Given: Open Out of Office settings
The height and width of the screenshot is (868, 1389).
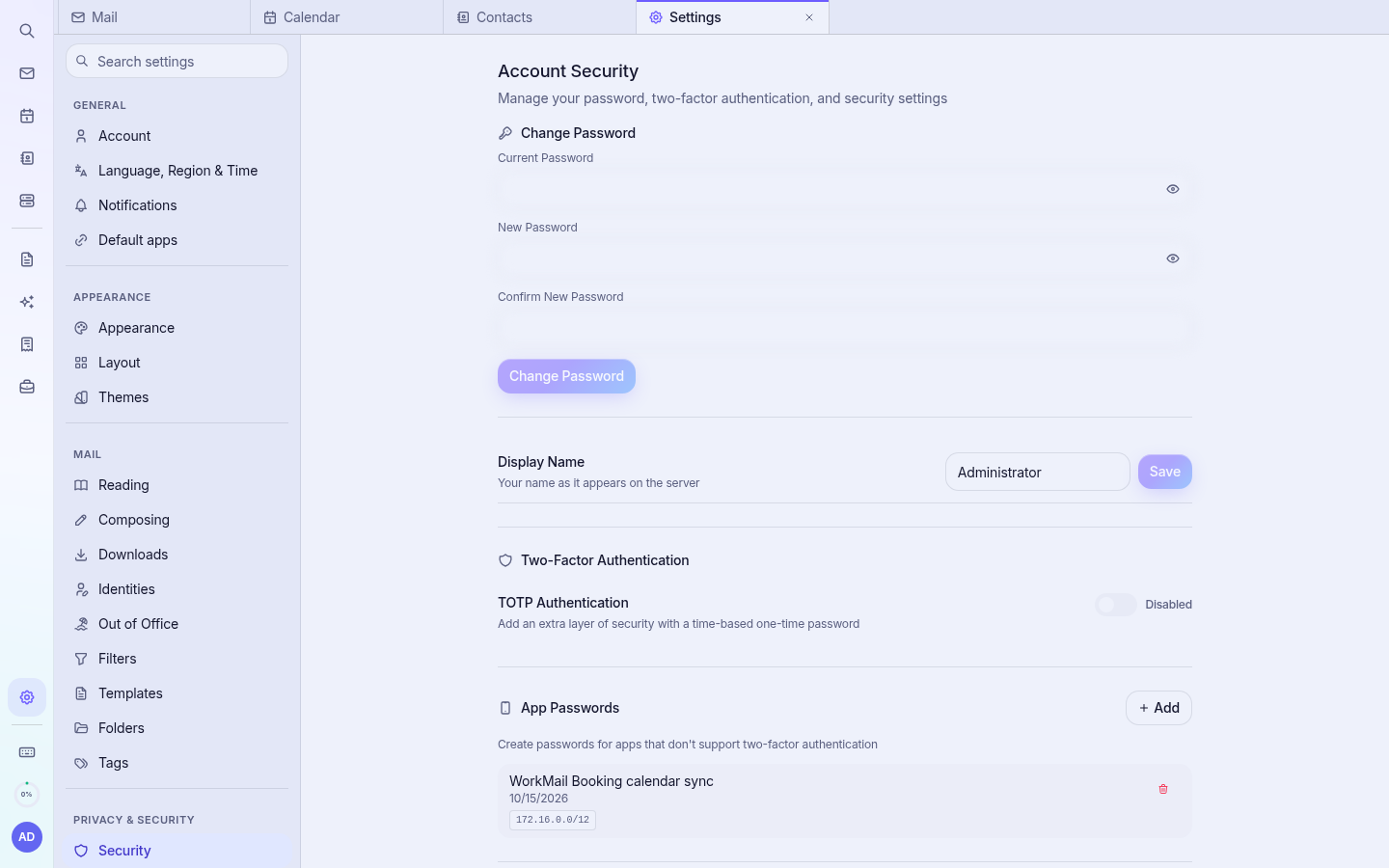Looking at the screenshot, I should pyautogui.click(x=177, y=624).
